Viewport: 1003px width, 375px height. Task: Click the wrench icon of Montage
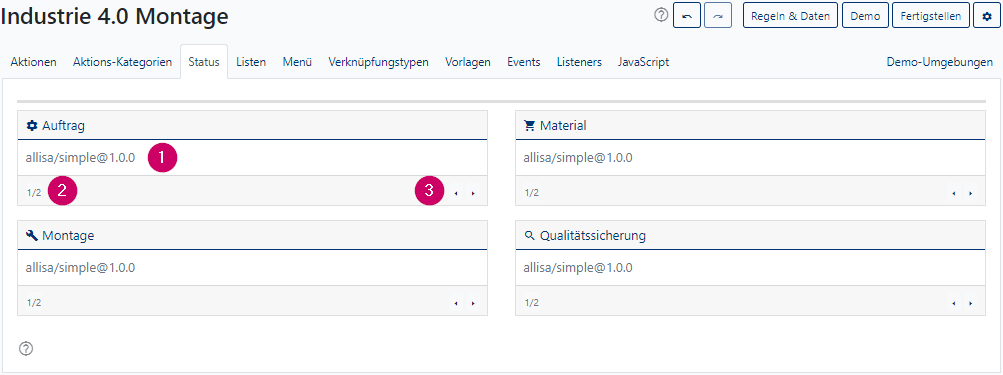[x=32, y=235]
